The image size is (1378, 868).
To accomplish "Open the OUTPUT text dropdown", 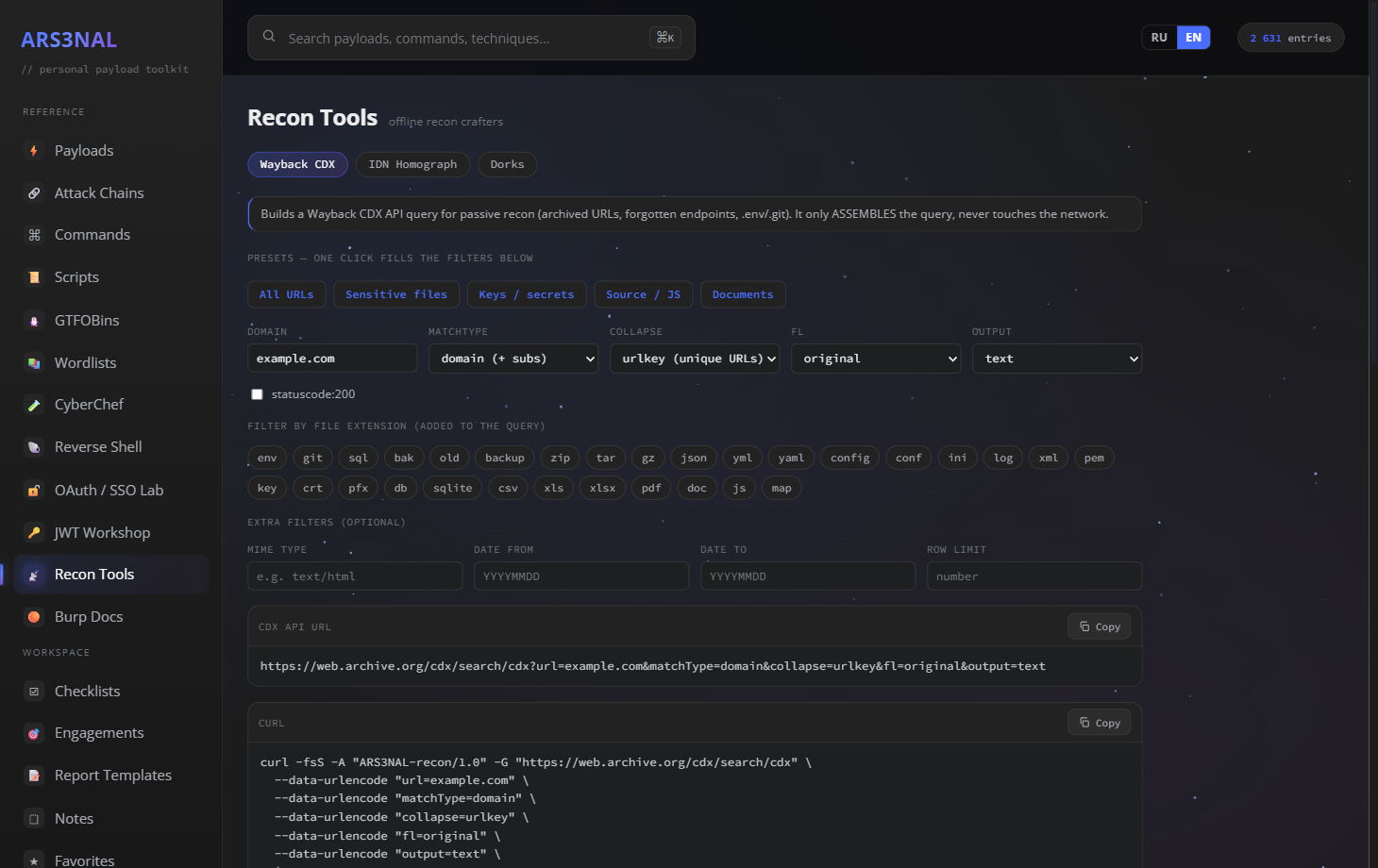I will coord(1057,359).
